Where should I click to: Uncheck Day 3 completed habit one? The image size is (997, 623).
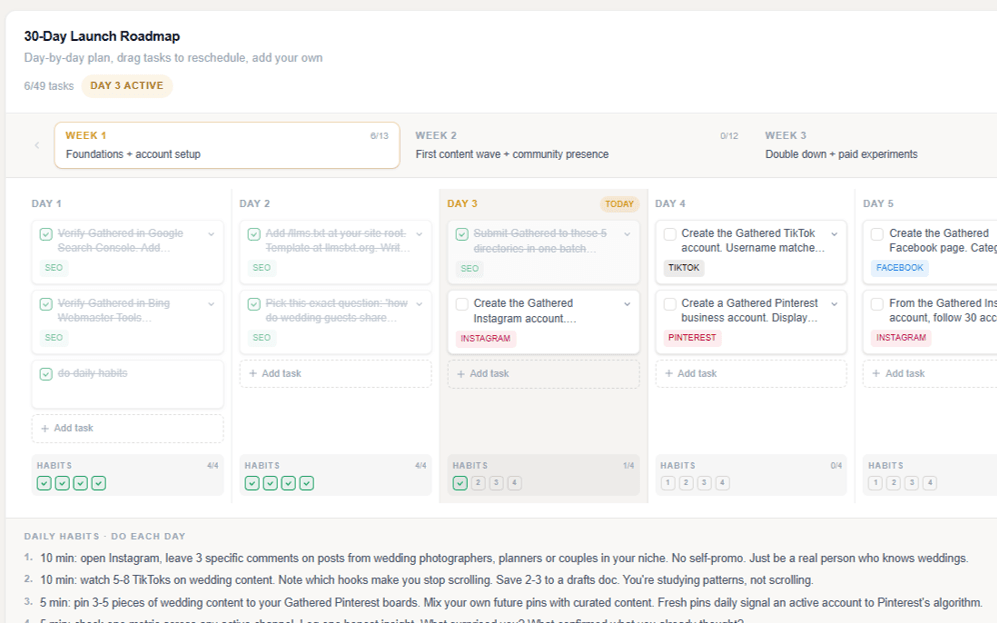coord(460,483)
